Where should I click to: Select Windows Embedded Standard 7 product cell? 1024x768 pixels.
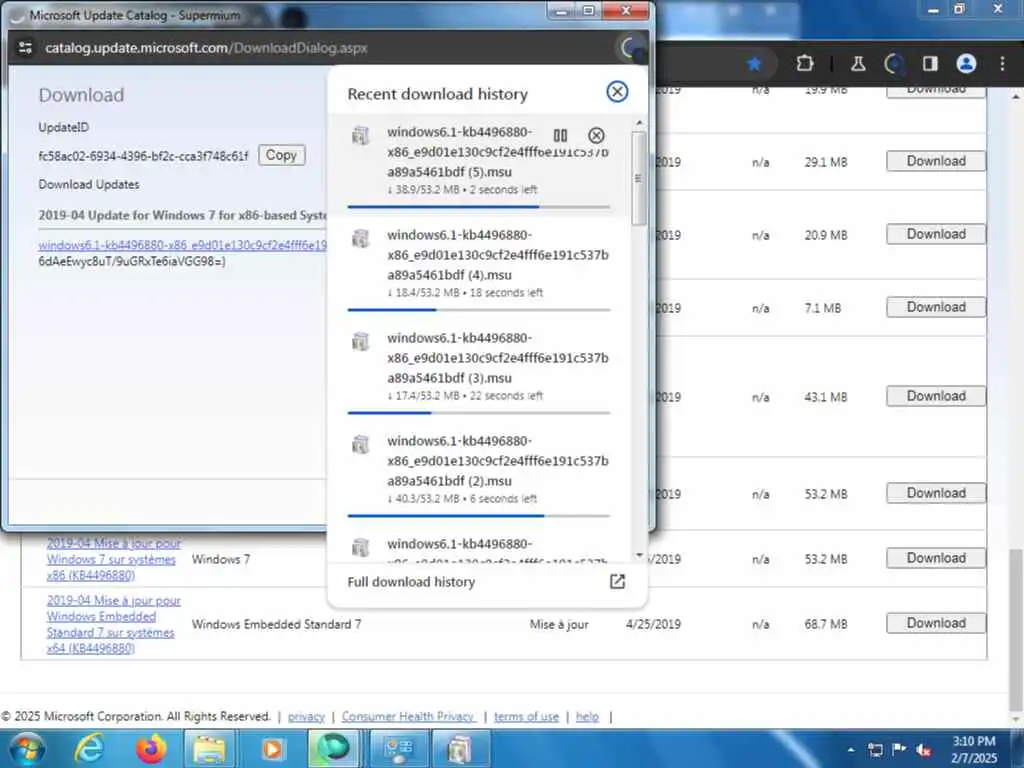276,624
